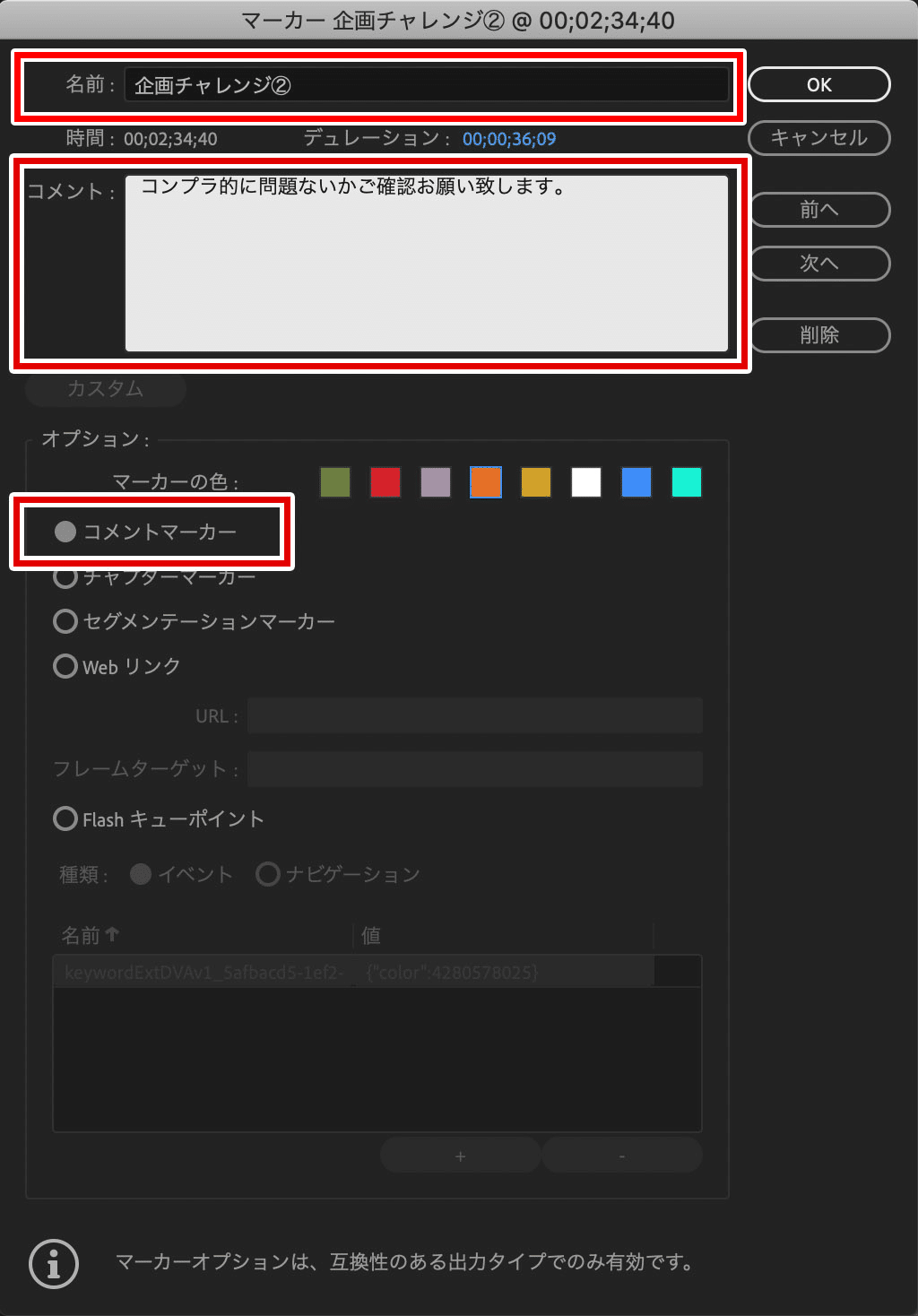The width and height of the screenshot is (918, 1316).
Task: Select セグメンテーションマーカー option
Action: click(x=65, y=621)
